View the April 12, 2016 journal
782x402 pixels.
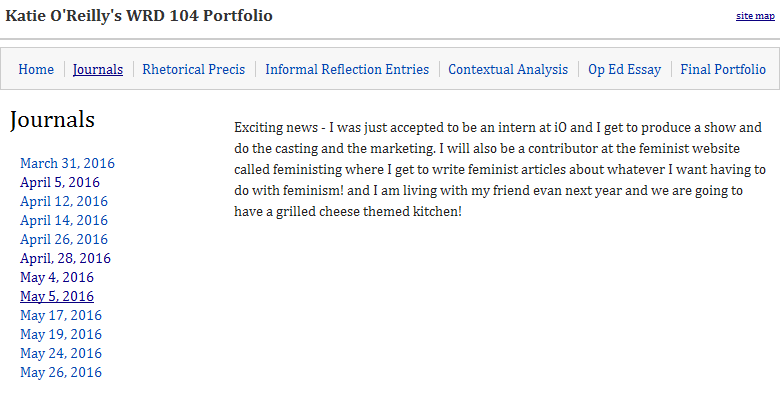coord(64,201)
